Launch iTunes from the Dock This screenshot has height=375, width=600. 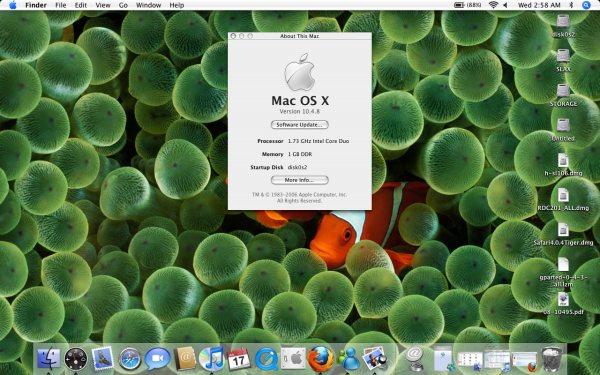(x=212, y=359)
